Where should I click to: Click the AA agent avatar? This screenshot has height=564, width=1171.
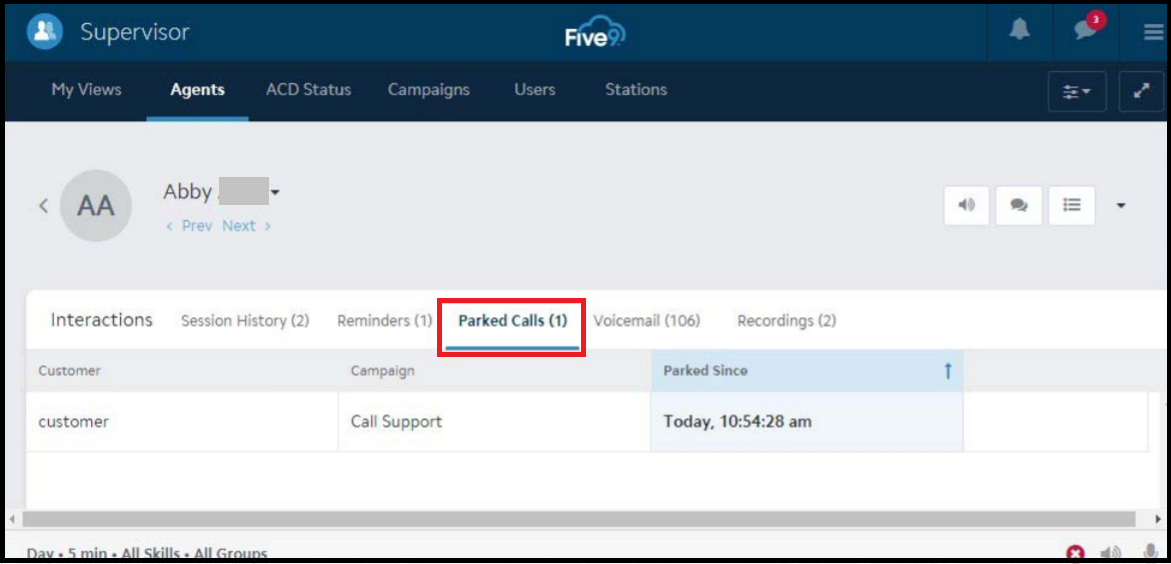pyautogui.click(x=96, y=205)
